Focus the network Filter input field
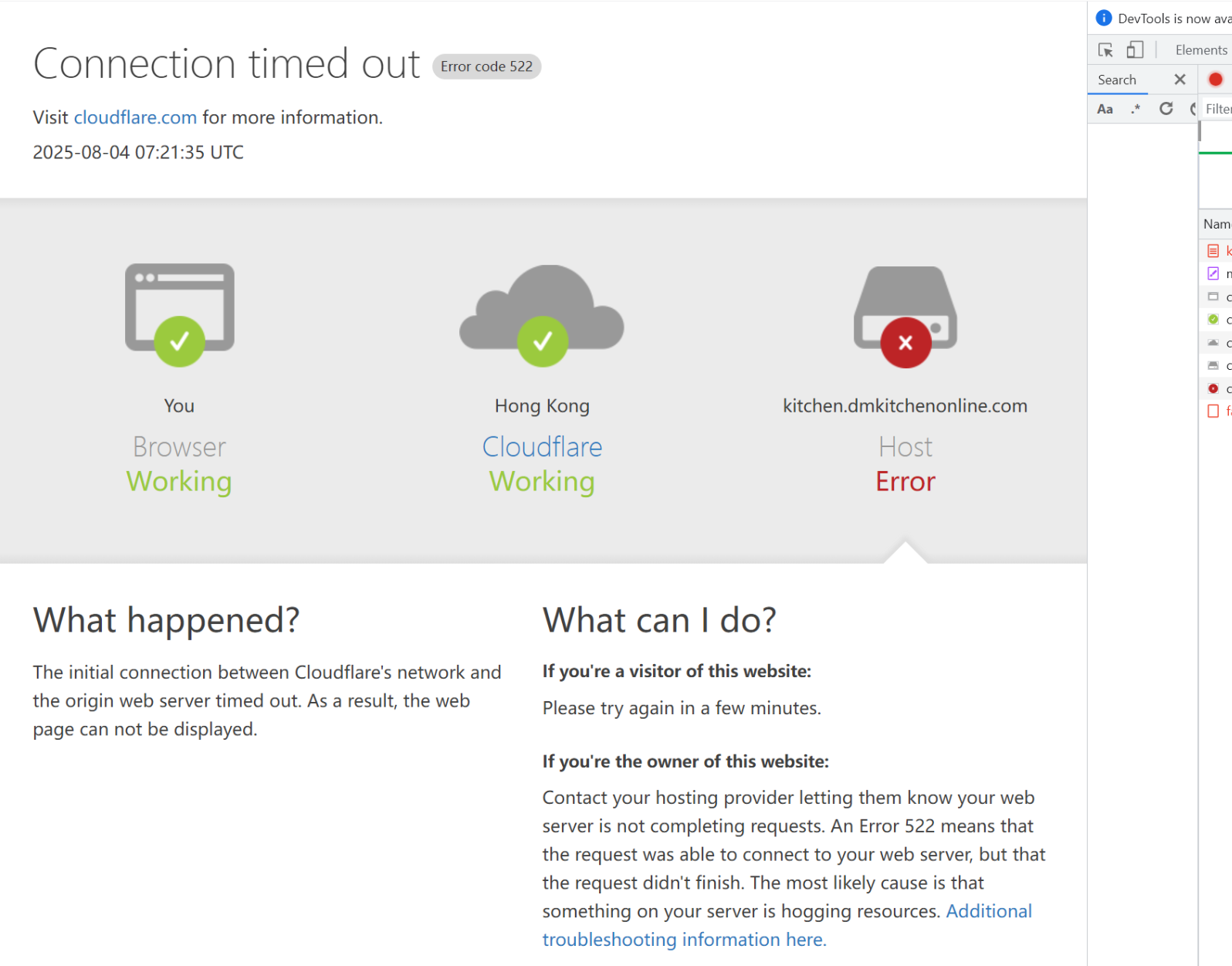Screen dimensions: 1232x966 click(1220, 109)
